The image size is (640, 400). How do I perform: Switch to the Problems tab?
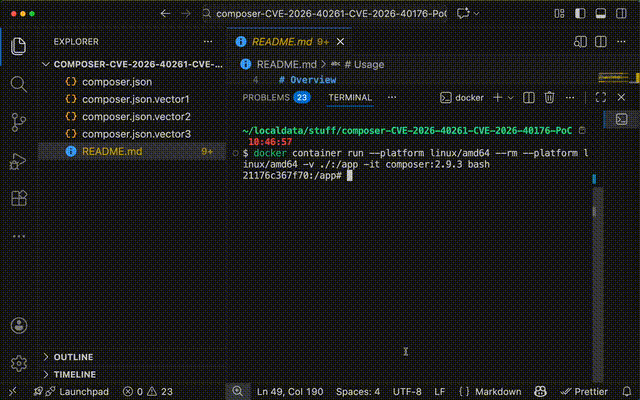(x=265, y=98)
